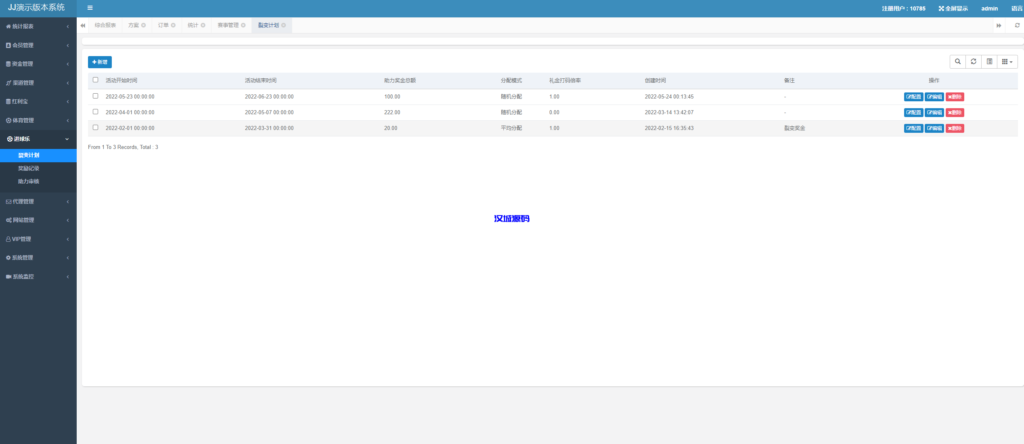Click the table search magnifier icon

(x=958, y=61)
